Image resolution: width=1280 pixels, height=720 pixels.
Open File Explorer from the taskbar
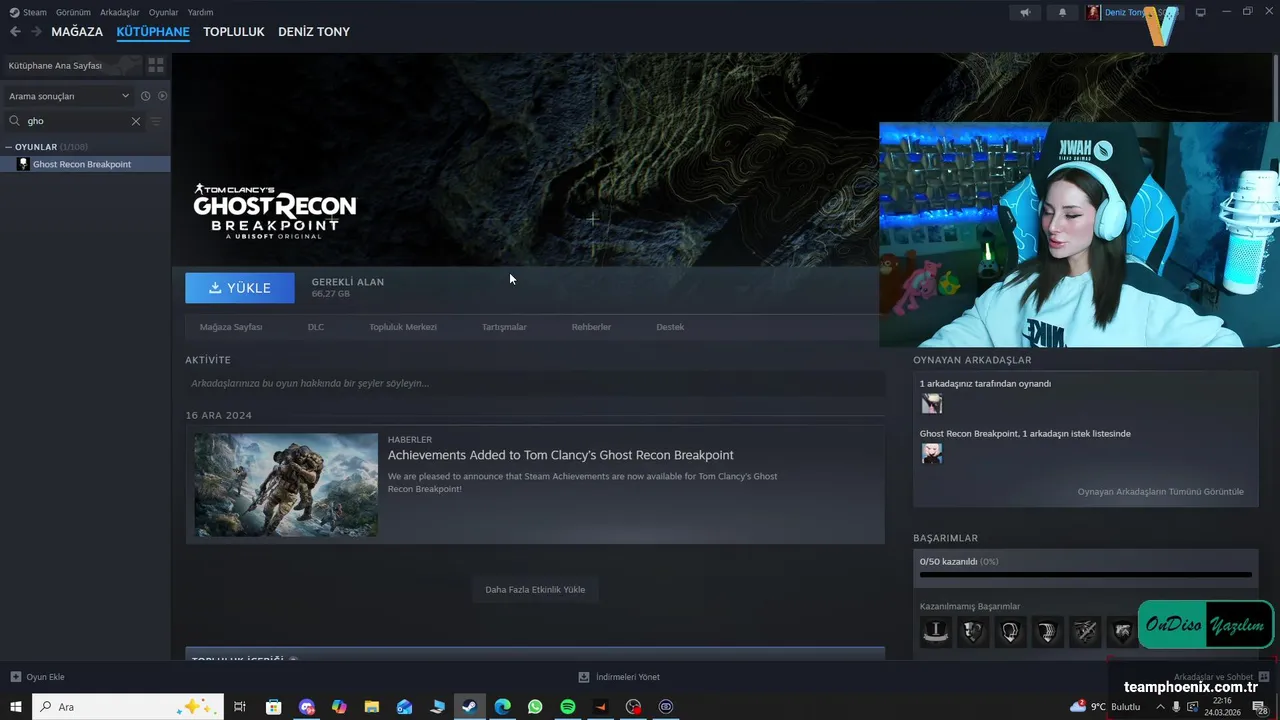pyautogui.click(x=371, y=707)
